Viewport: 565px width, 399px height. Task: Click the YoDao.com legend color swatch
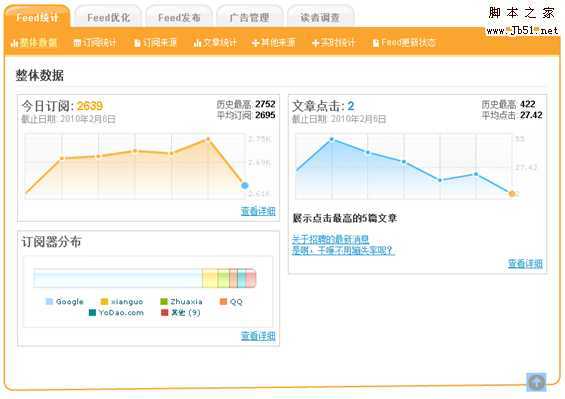click(92, 312)
